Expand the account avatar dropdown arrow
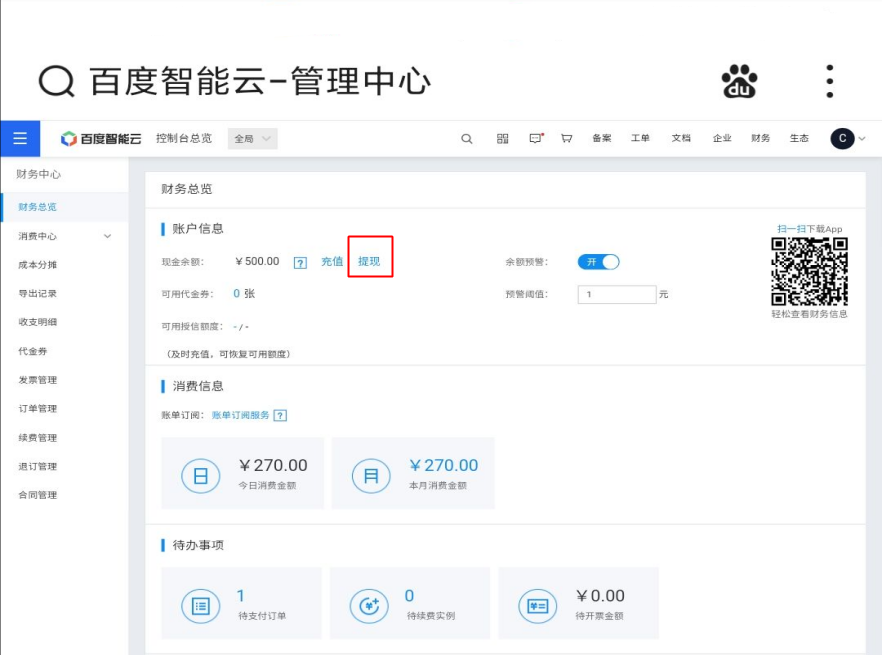This screenshot has height=655, width=882. coord(862,138)
